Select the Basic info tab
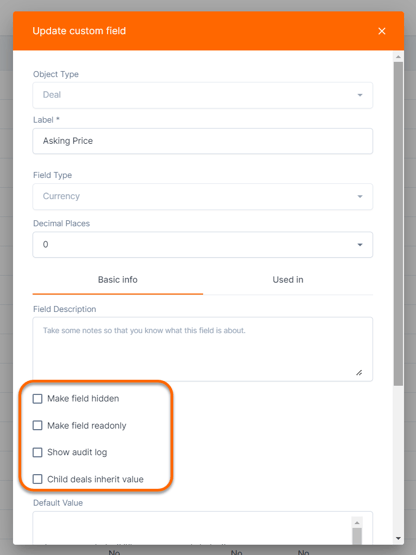Screen dimensions: 416x555 118,280
